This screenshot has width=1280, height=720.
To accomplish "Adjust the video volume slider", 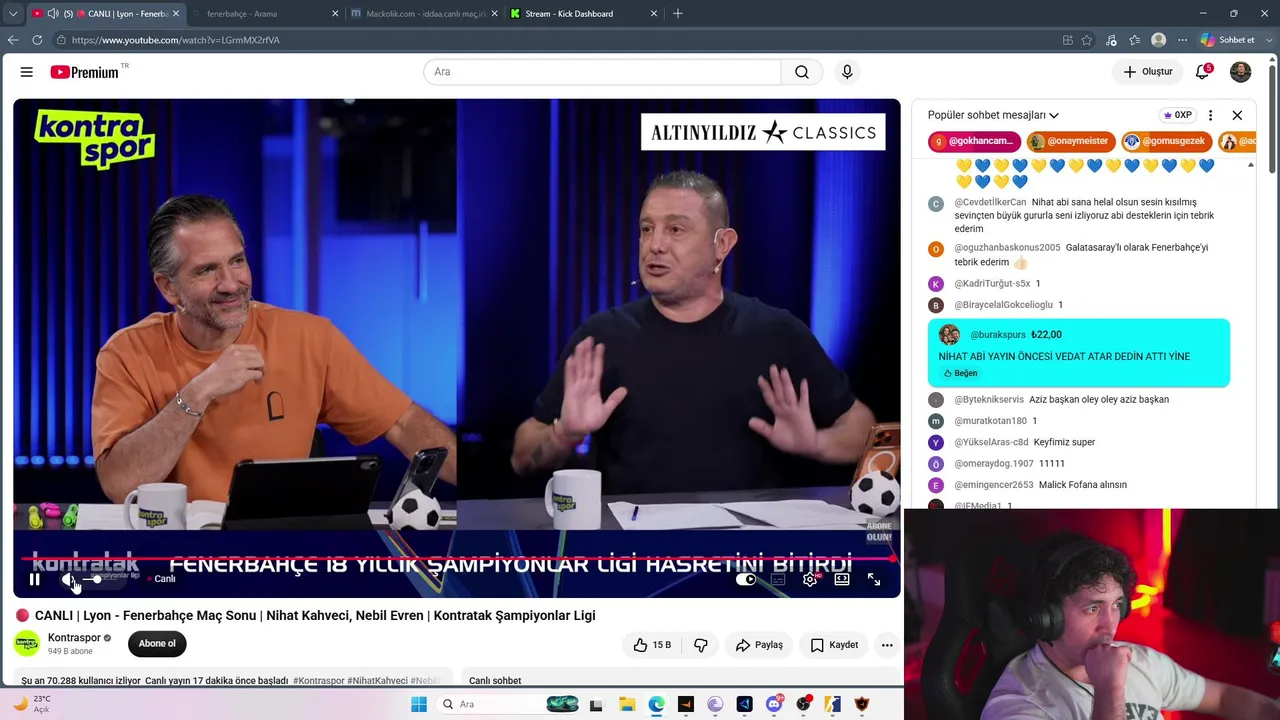I will [99, 579].
